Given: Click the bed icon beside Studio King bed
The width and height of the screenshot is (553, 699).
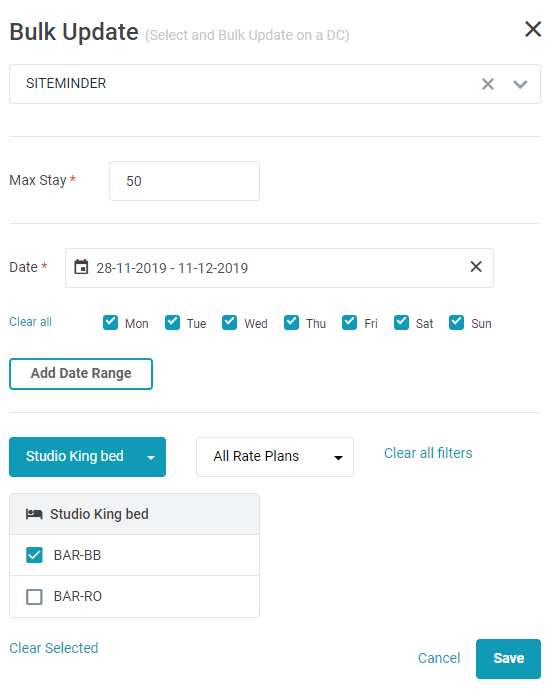Looking at the screenshot, I should point(34,514).
